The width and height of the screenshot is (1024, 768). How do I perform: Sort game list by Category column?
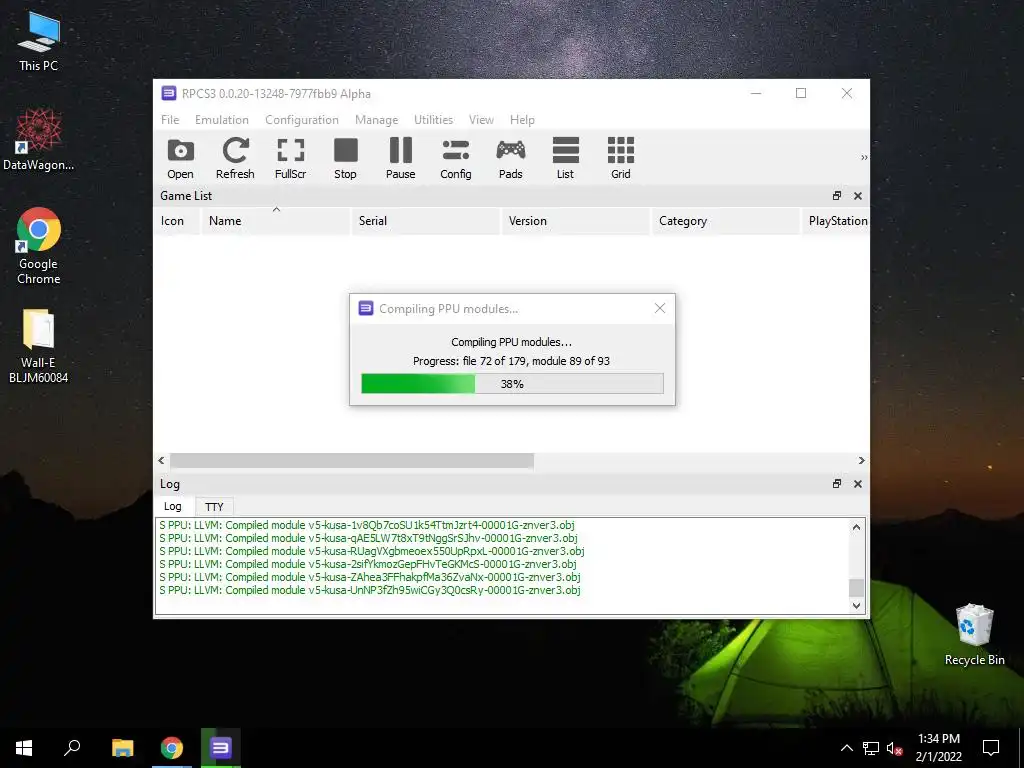click(726, 221)
